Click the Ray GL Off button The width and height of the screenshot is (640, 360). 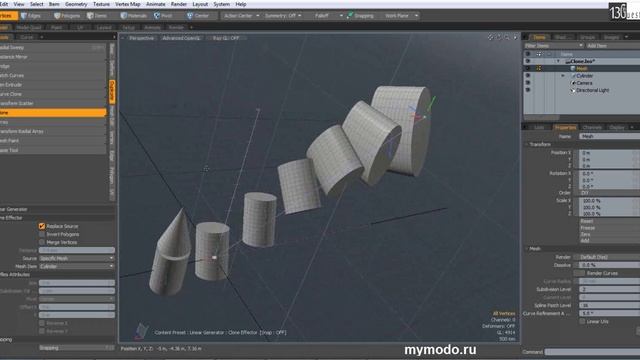pyautogui.click(x=226, y=38)
